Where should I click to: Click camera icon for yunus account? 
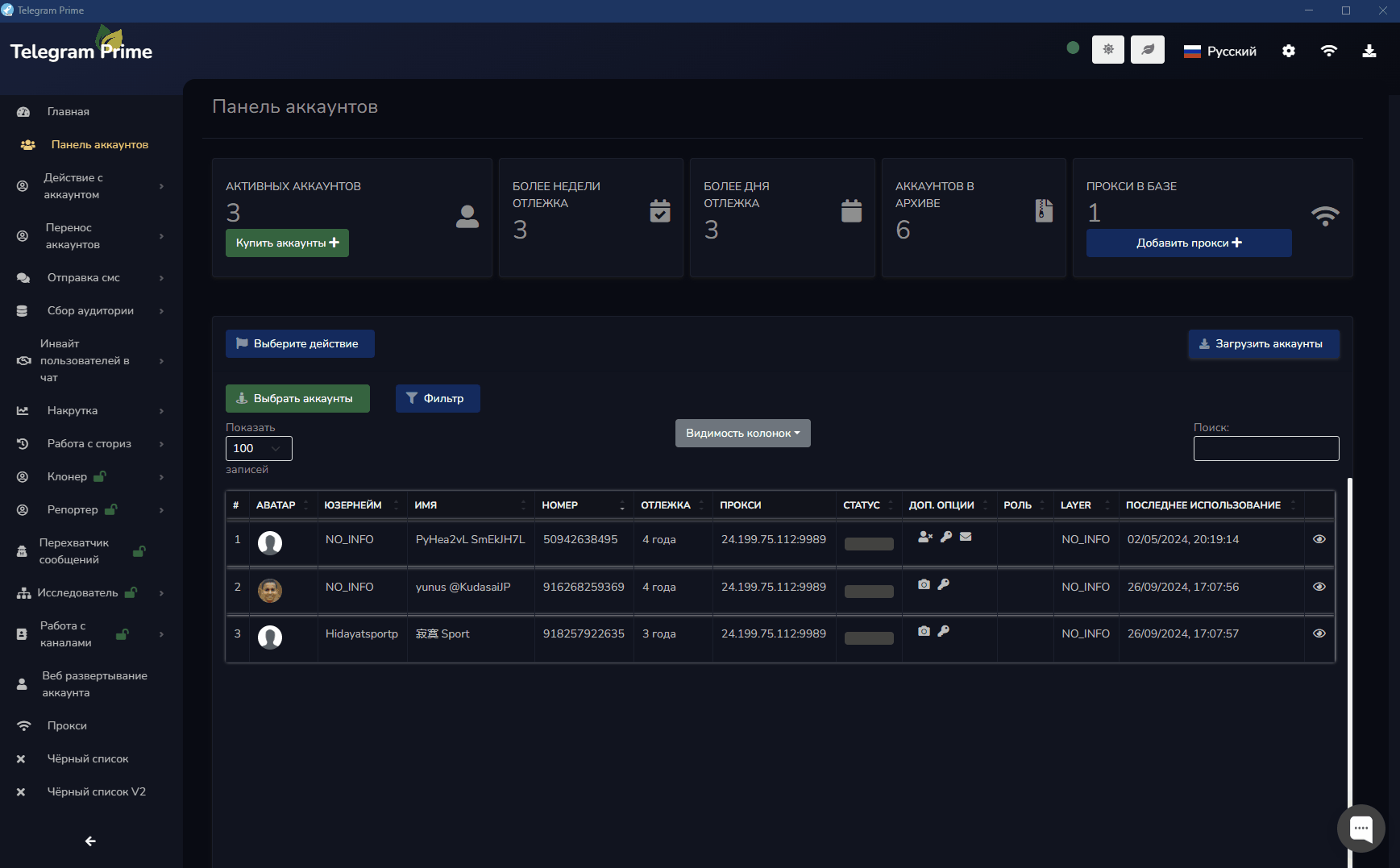coord(924,584)
